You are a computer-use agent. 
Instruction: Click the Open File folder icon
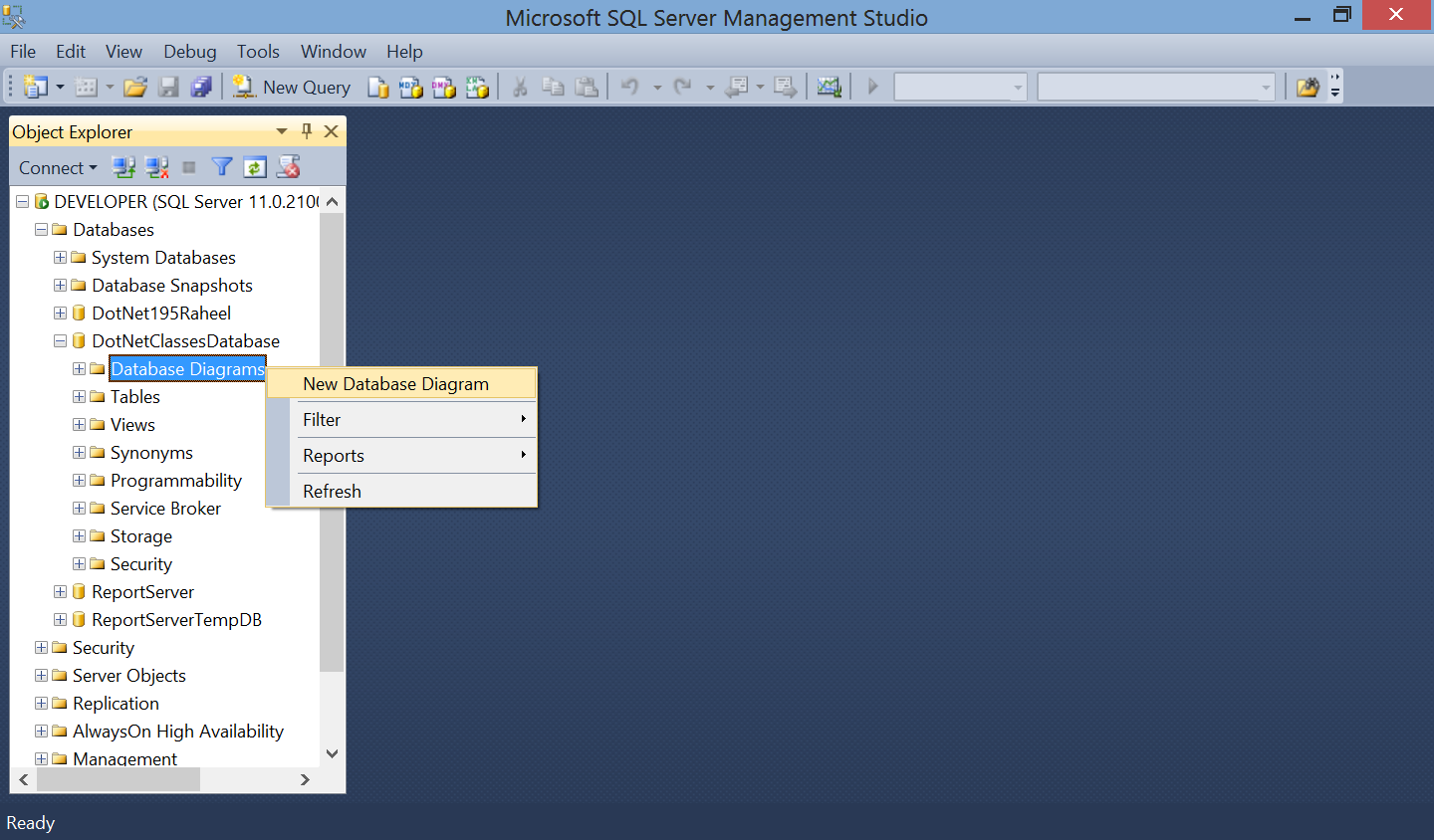[135, 88]
